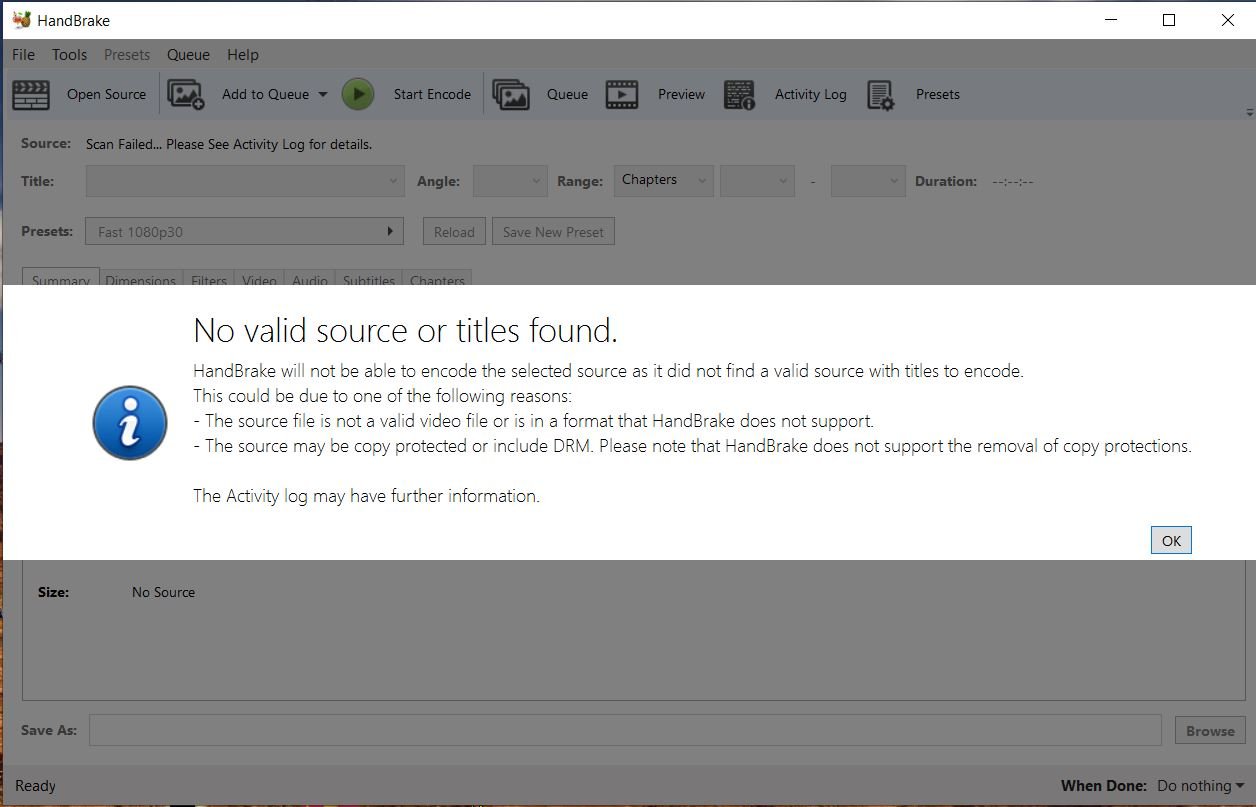
Task: Click into the Save As path field
Action: tap(625, 730)
